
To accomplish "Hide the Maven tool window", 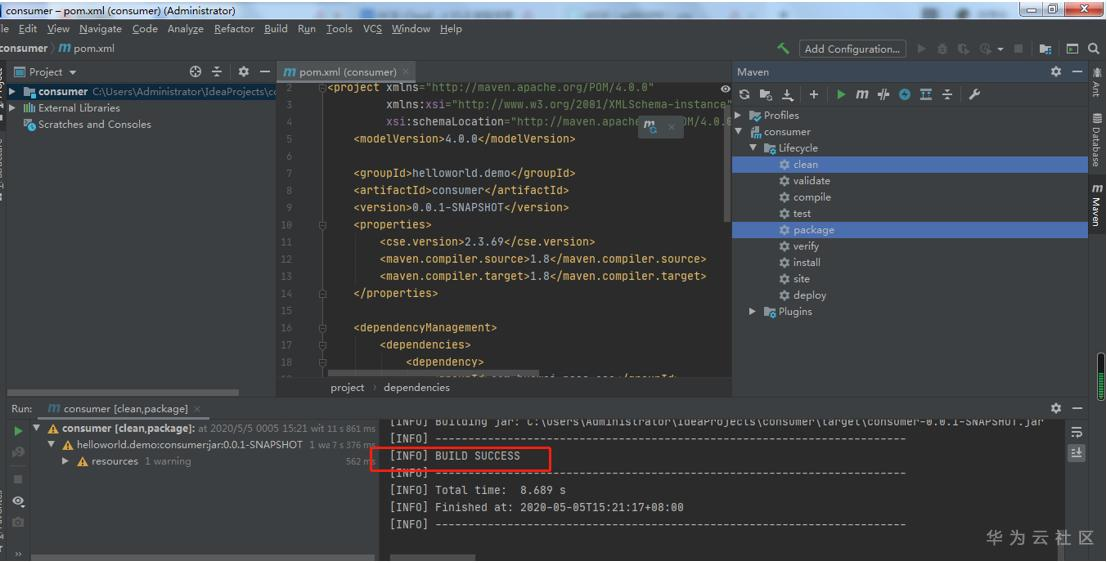I will coord(1077,71).
